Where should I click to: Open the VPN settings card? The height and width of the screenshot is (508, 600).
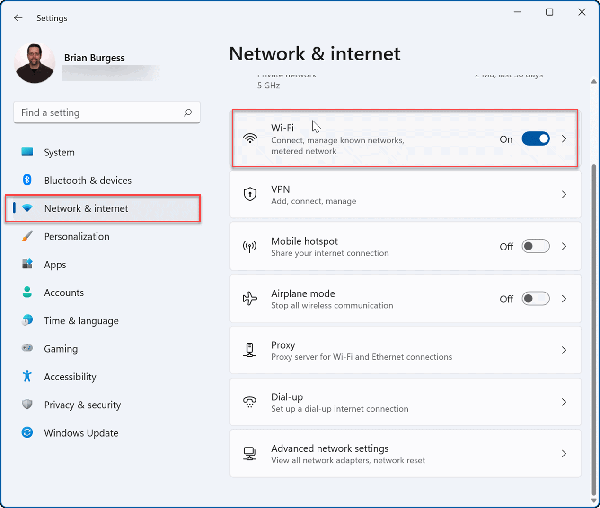click(x=405, y=194)
